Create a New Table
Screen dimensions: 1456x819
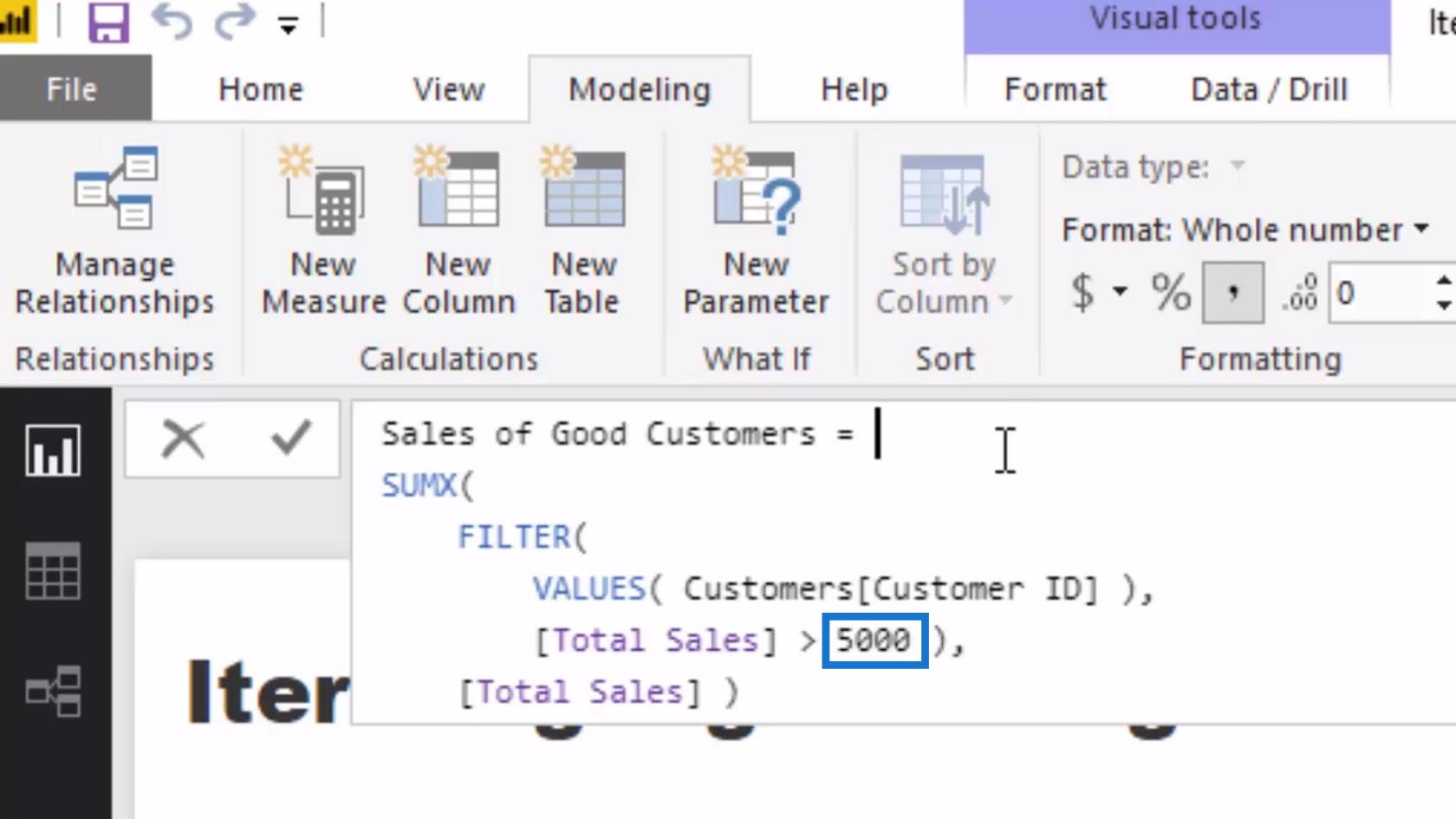coord(583,231)
